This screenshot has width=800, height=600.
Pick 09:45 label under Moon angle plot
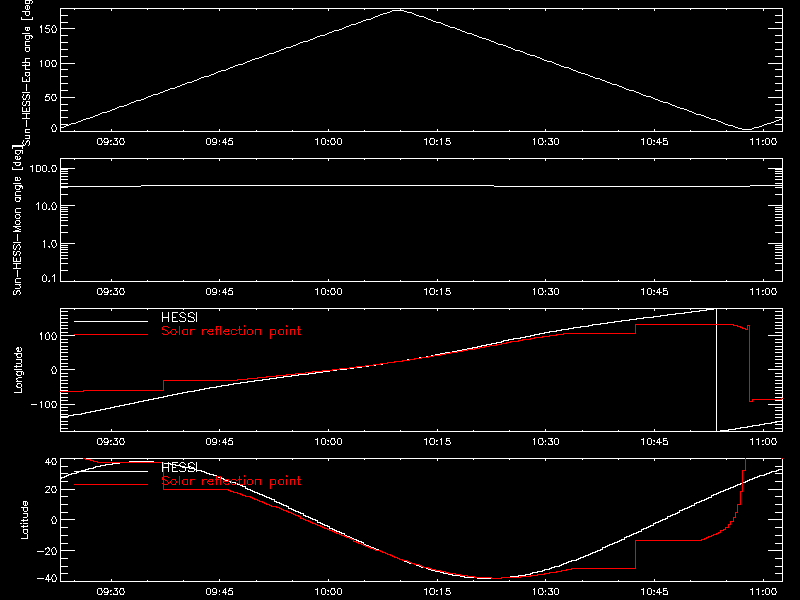(219, 292)
